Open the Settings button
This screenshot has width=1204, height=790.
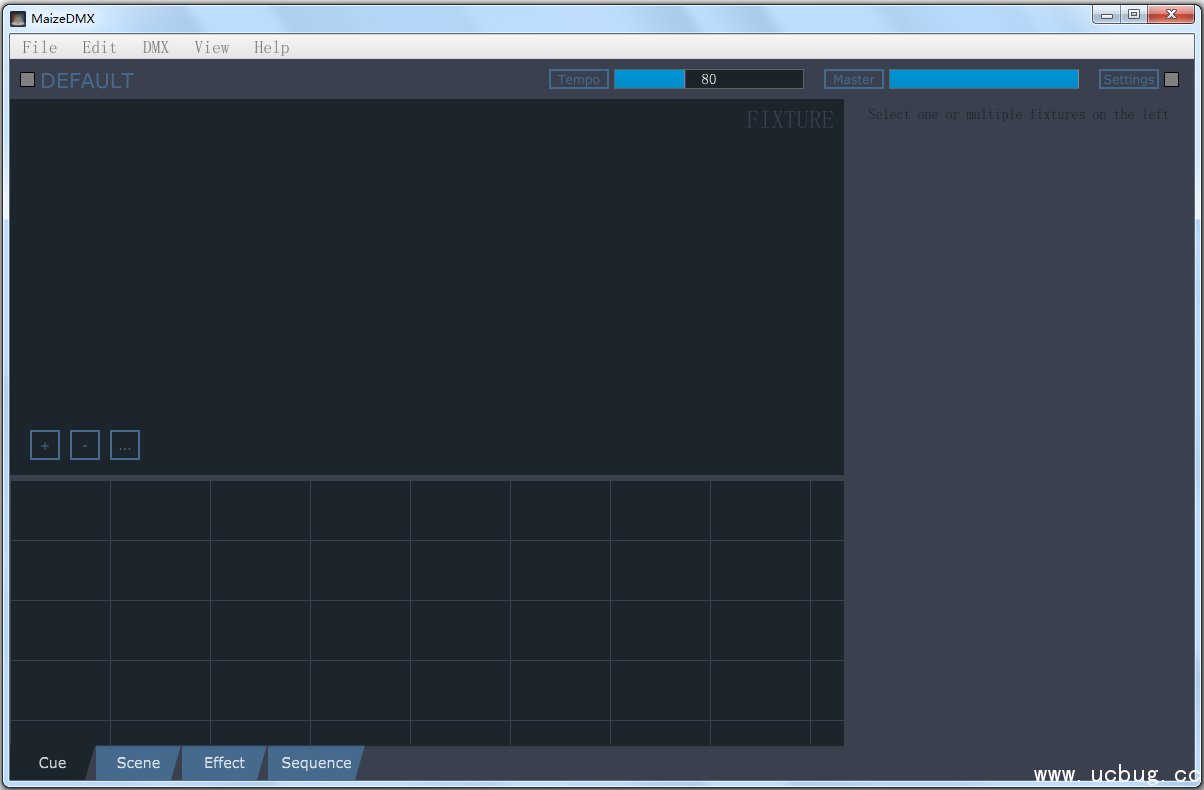tap(1128, 79)
